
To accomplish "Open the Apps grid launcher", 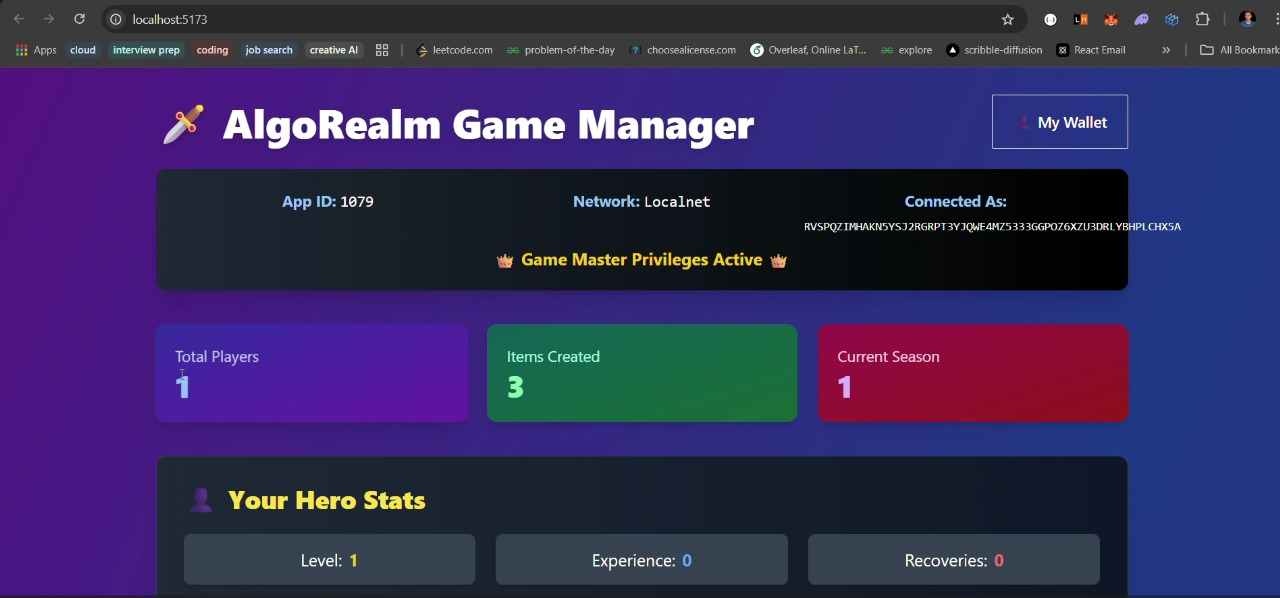I will coord(20,50).
